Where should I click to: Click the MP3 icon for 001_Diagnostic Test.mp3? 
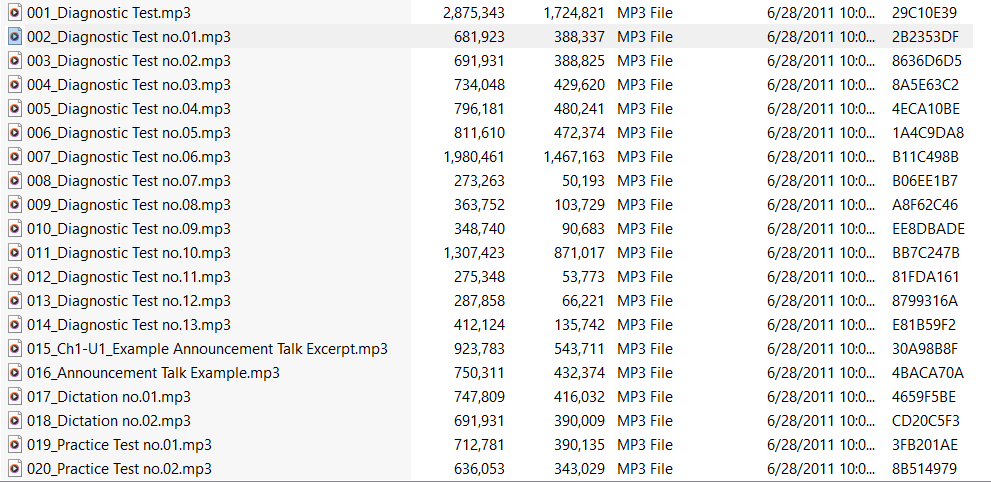[15, 13]
